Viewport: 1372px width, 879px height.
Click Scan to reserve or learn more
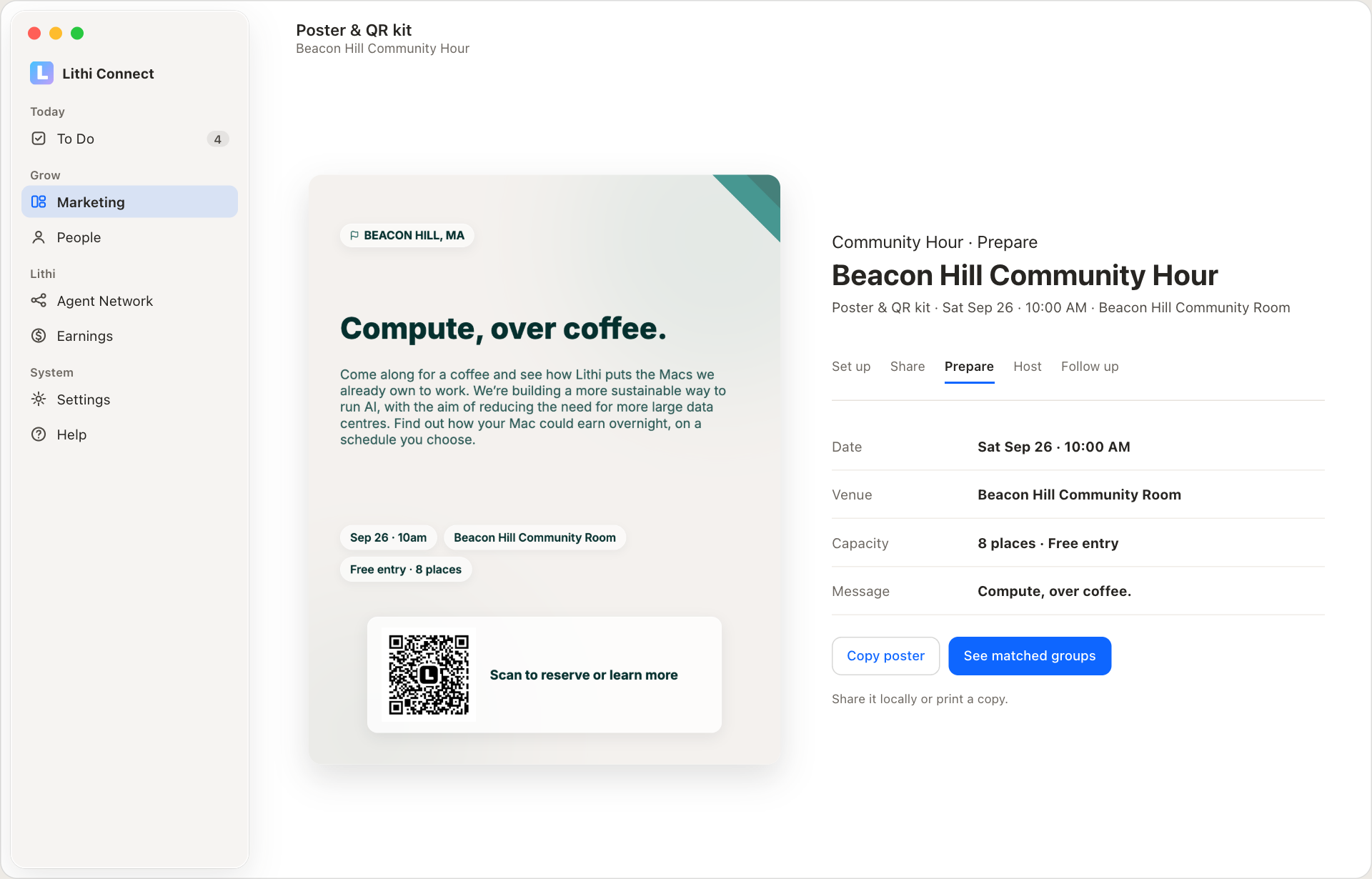[x=584, y=675]
